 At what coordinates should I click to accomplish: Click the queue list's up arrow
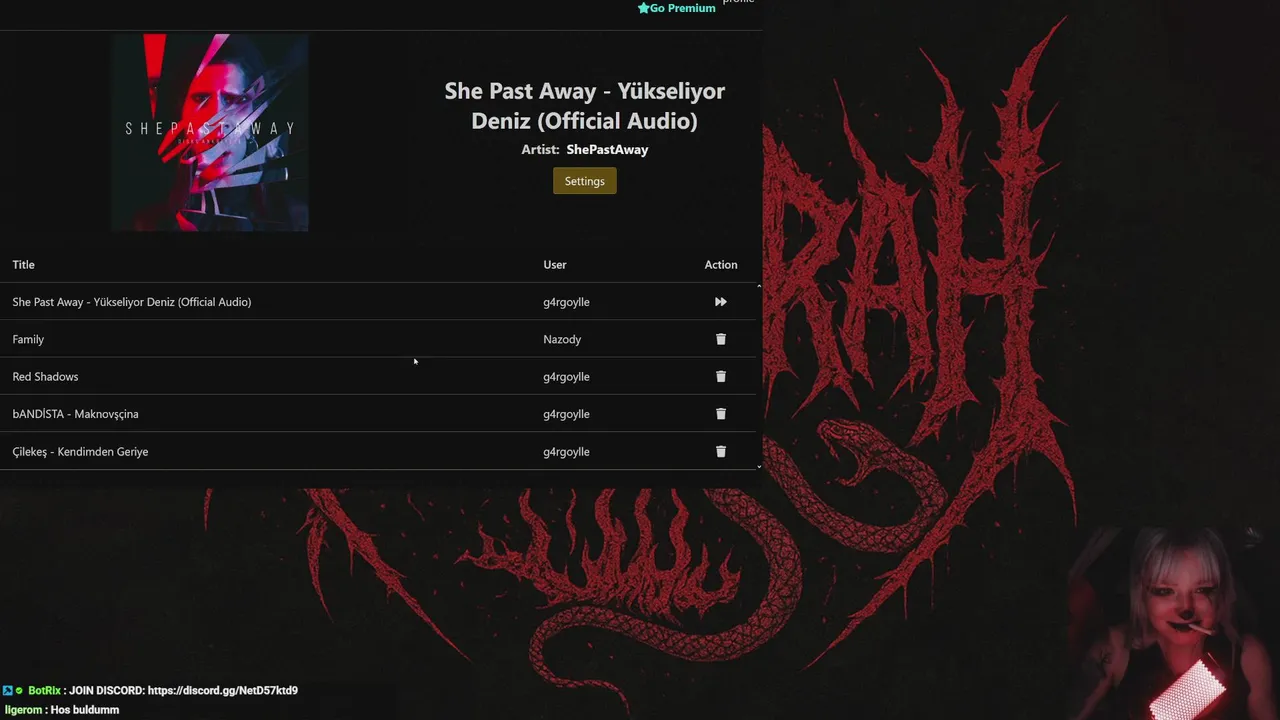(759, 287)
